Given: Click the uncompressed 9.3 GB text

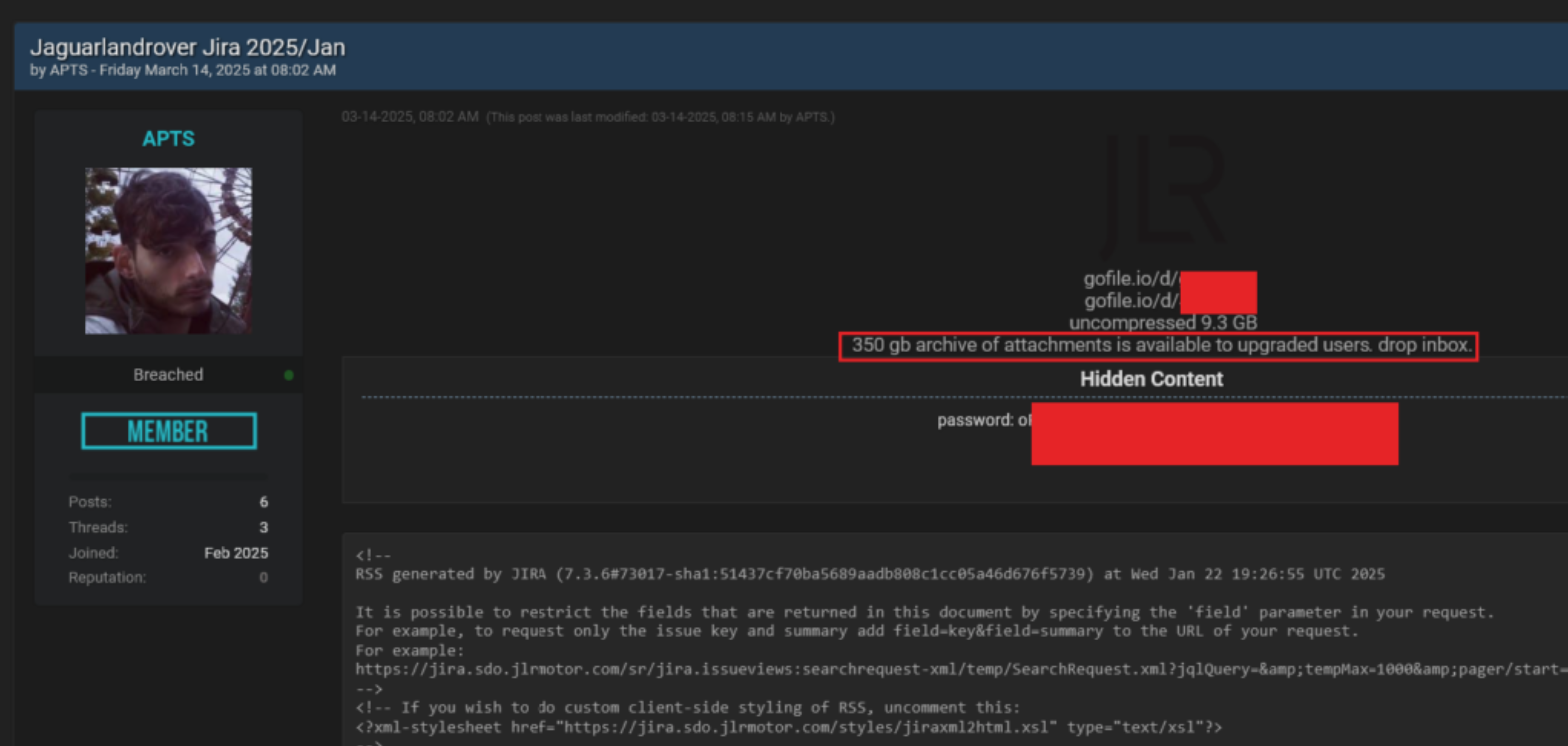Looking at the screenshot, I should click(x=1163, y=323).
